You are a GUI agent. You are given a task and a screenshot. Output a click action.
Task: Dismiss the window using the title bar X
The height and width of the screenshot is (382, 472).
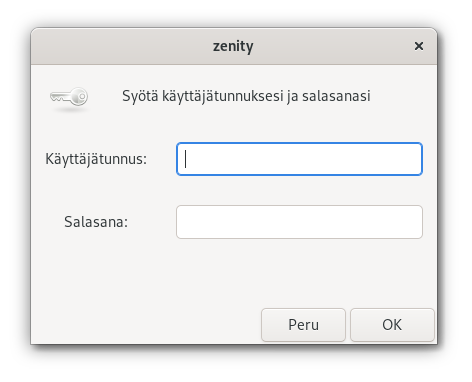(x=419, y=46)
